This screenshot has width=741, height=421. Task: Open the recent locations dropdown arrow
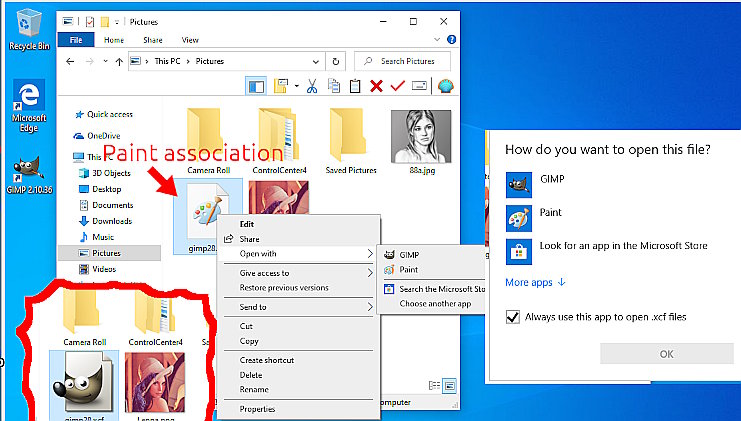click(105, 61)
